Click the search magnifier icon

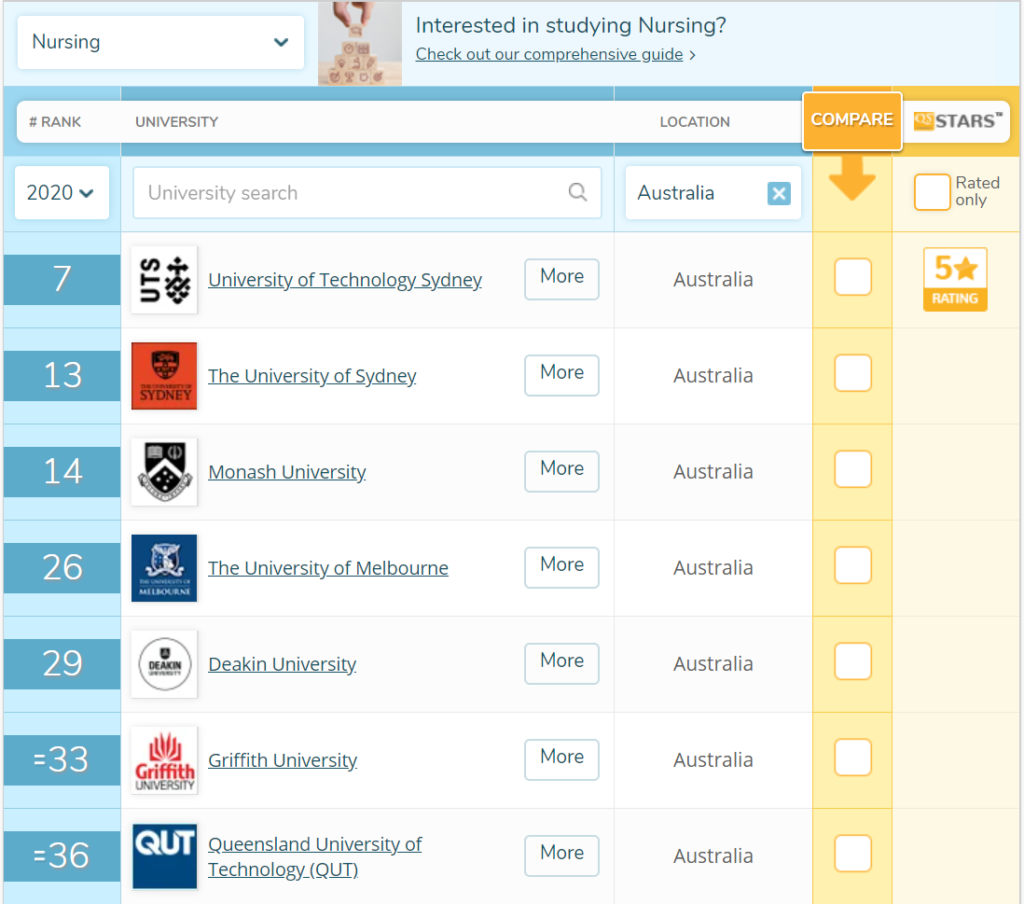pyautogui.click(x=577, y=192)
